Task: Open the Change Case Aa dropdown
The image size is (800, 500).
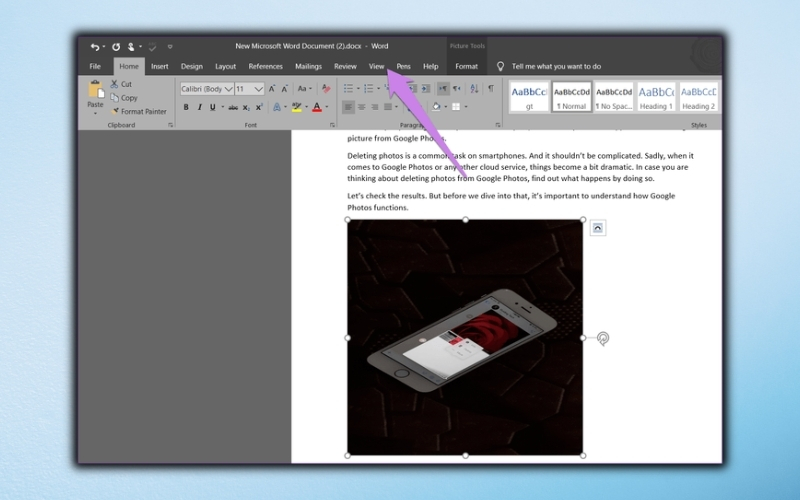Action: pos(305,89)
